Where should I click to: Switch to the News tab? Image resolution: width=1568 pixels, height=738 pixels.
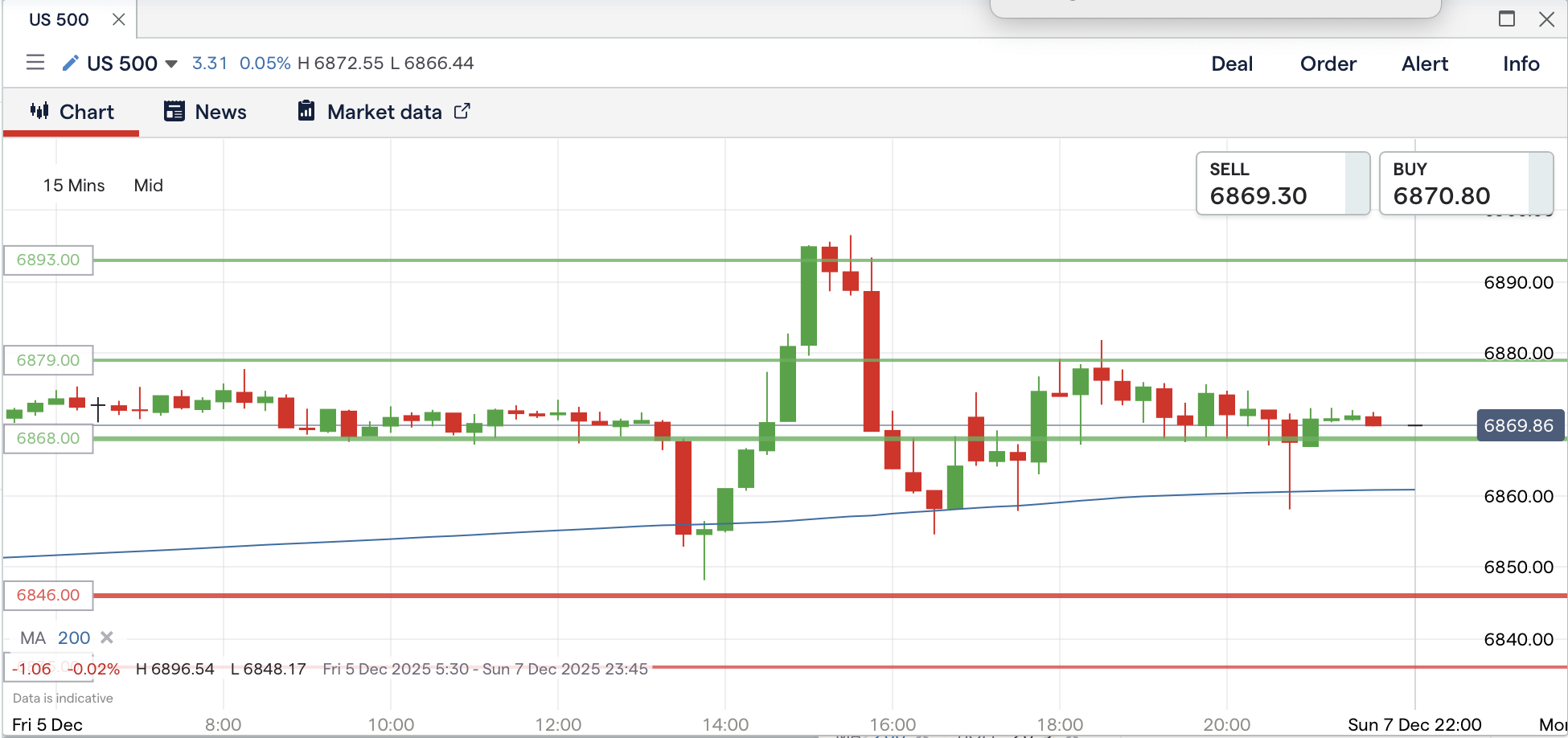206,112
